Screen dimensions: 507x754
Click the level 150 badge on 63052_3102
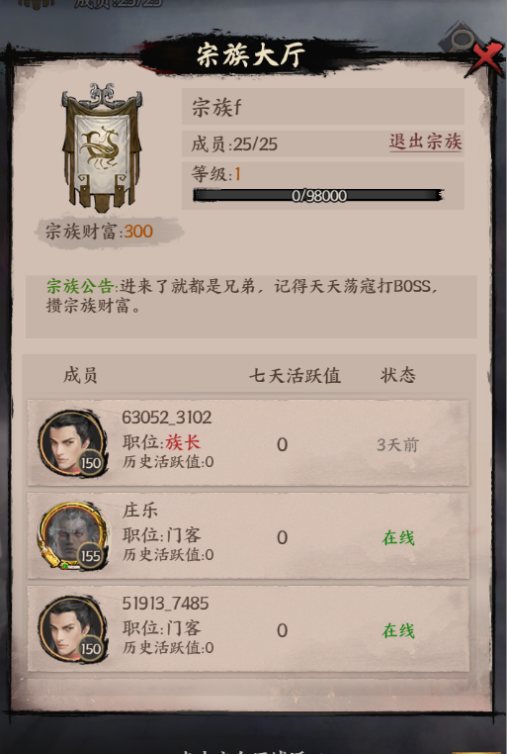(90, 463)
